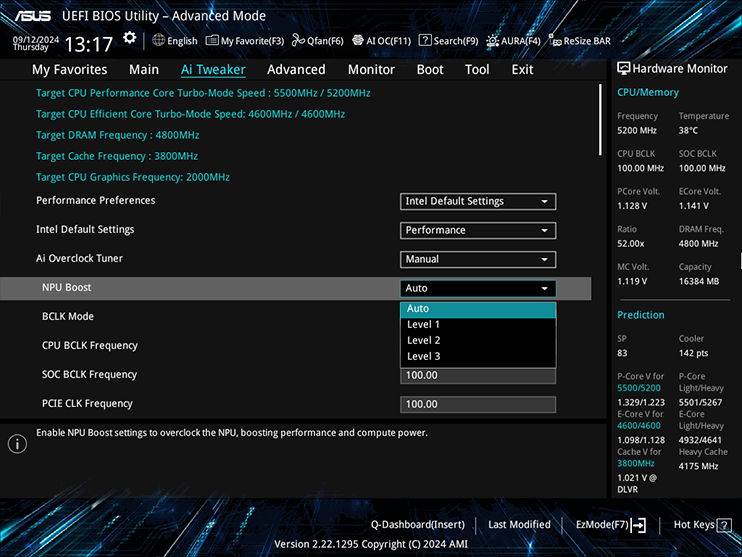
Task: Open Search(F9) in top toolbar
Action: point(448,41)
